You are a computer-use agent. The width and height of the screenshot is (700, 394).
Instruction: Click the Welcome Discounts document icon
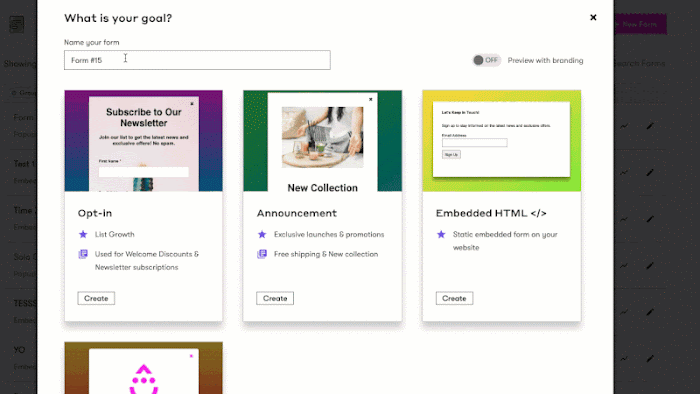coord(83,254)
